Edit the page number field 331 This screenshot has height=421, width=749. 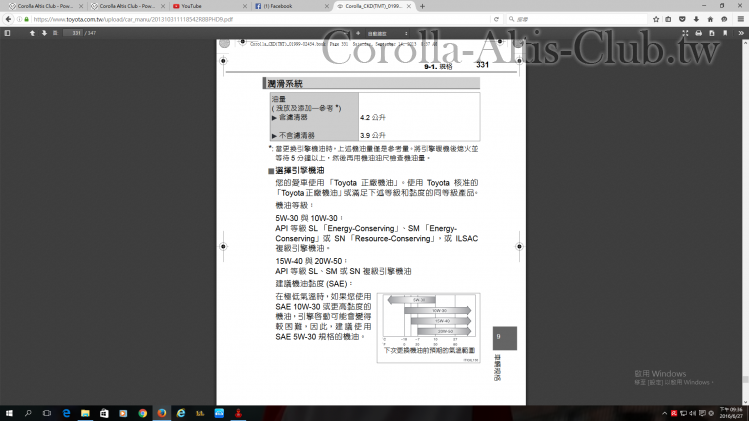pos(74,33)
